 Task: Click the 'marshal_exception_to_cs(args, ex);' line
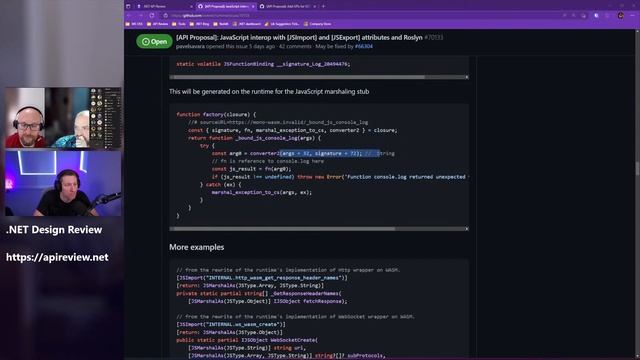pyautogui.click(x=262, y=192)
